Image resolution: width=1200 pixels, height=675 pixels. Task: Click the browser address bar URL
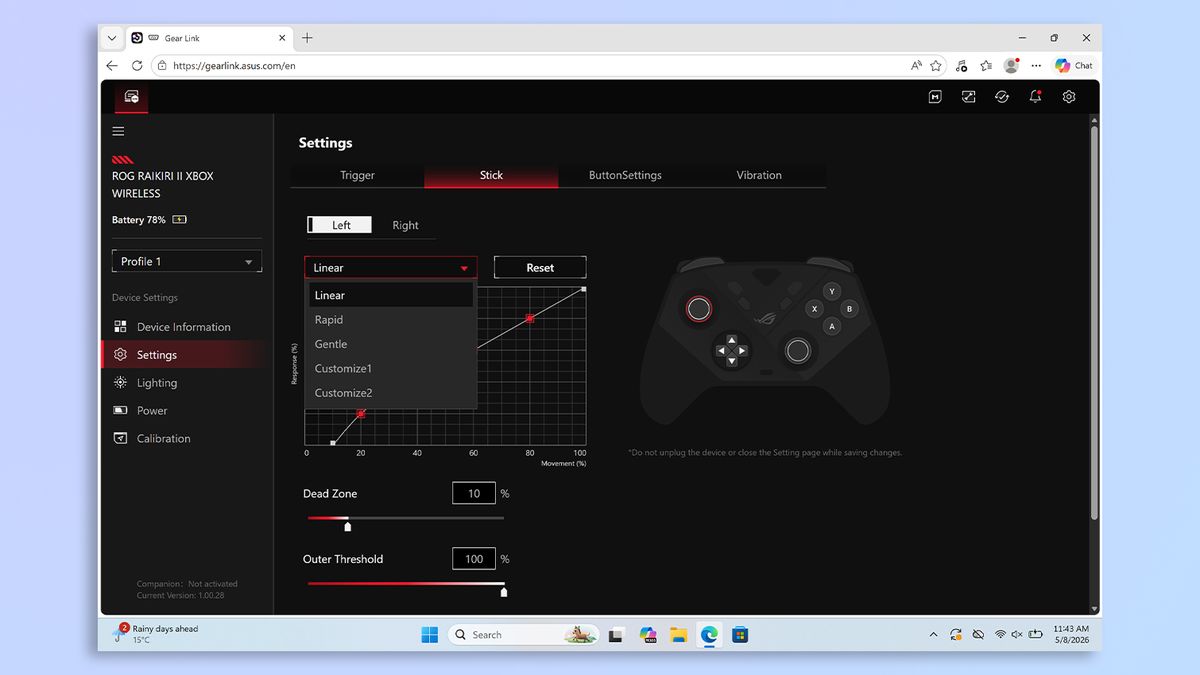coord(234,66)
